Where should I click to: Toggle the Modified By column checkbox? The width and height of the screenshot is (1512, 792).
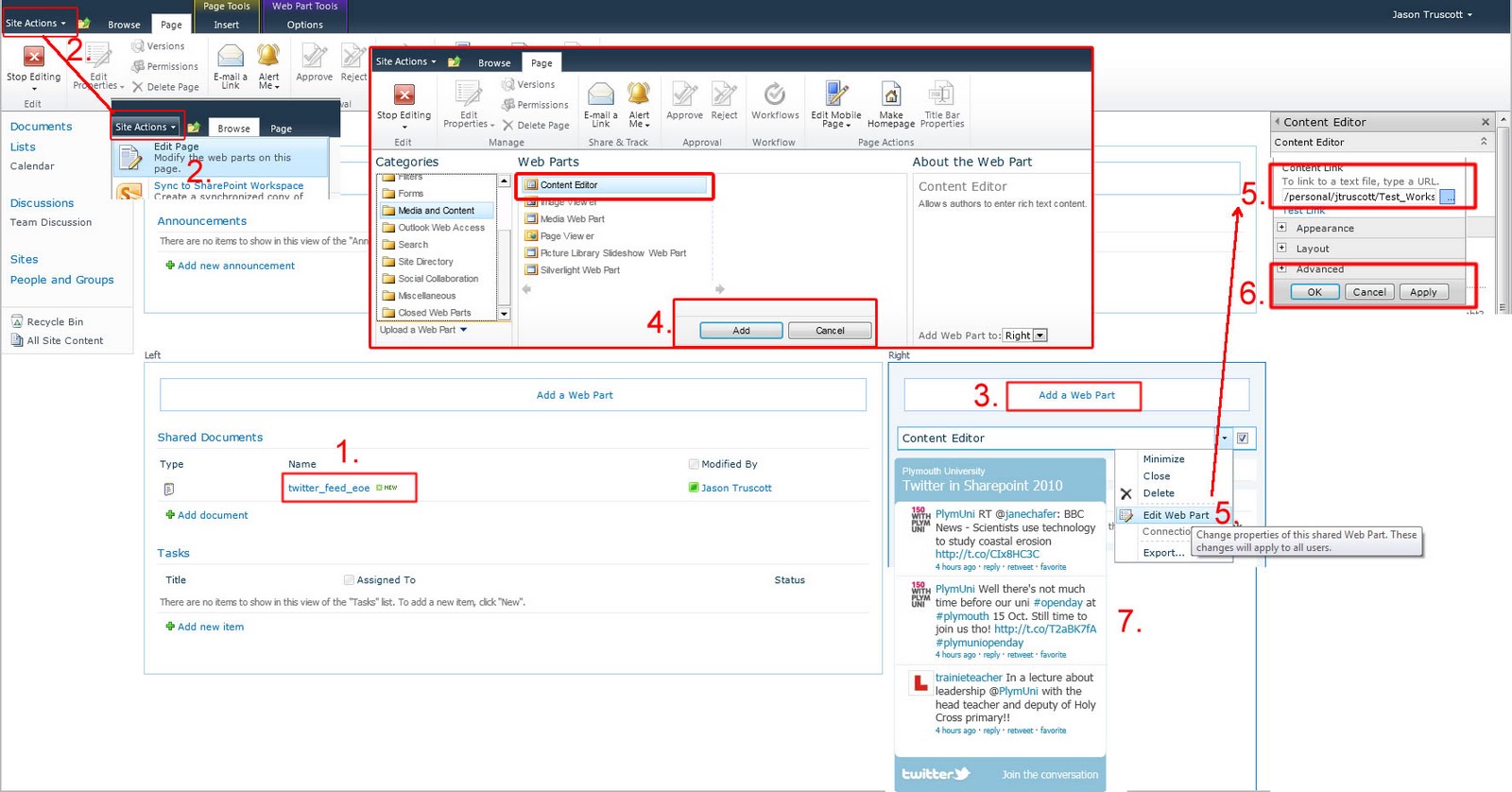click(694, 464)
